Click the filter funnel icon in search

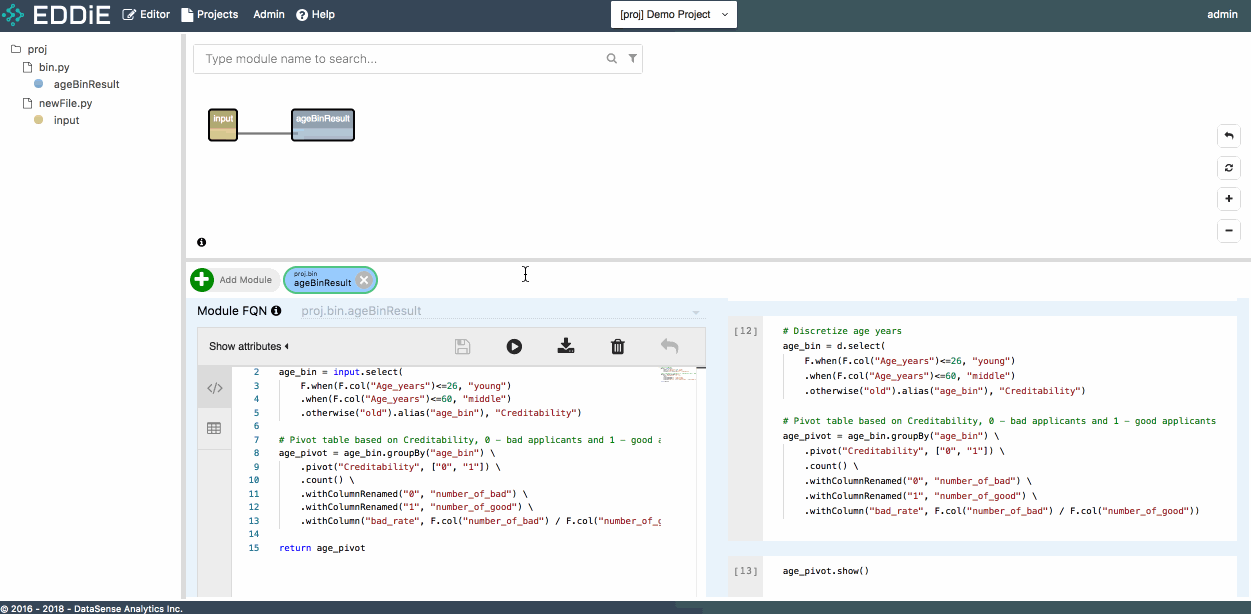pos(632,59)
